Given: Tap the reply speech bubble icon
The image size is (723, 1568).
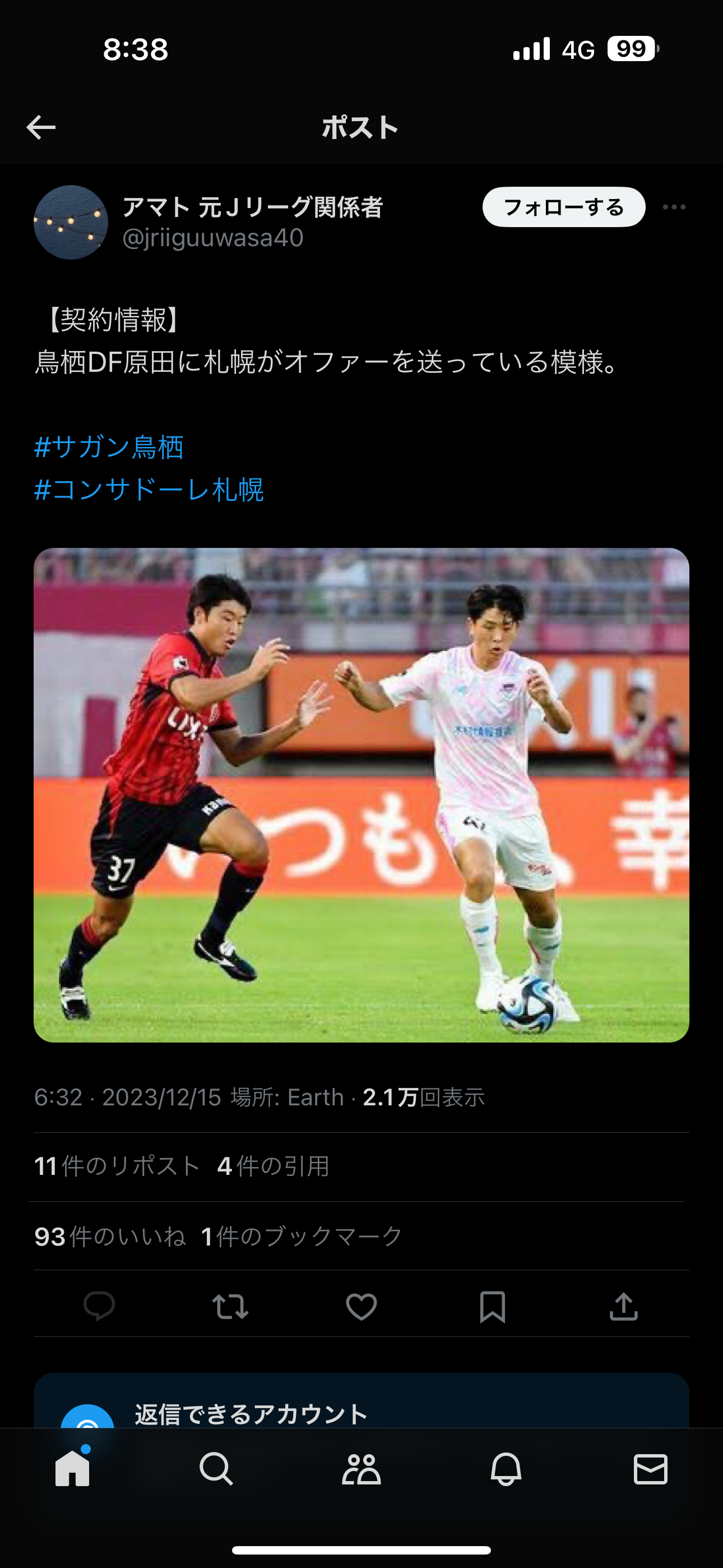Looking at the screenshot, I should [x=99, y=1306].
